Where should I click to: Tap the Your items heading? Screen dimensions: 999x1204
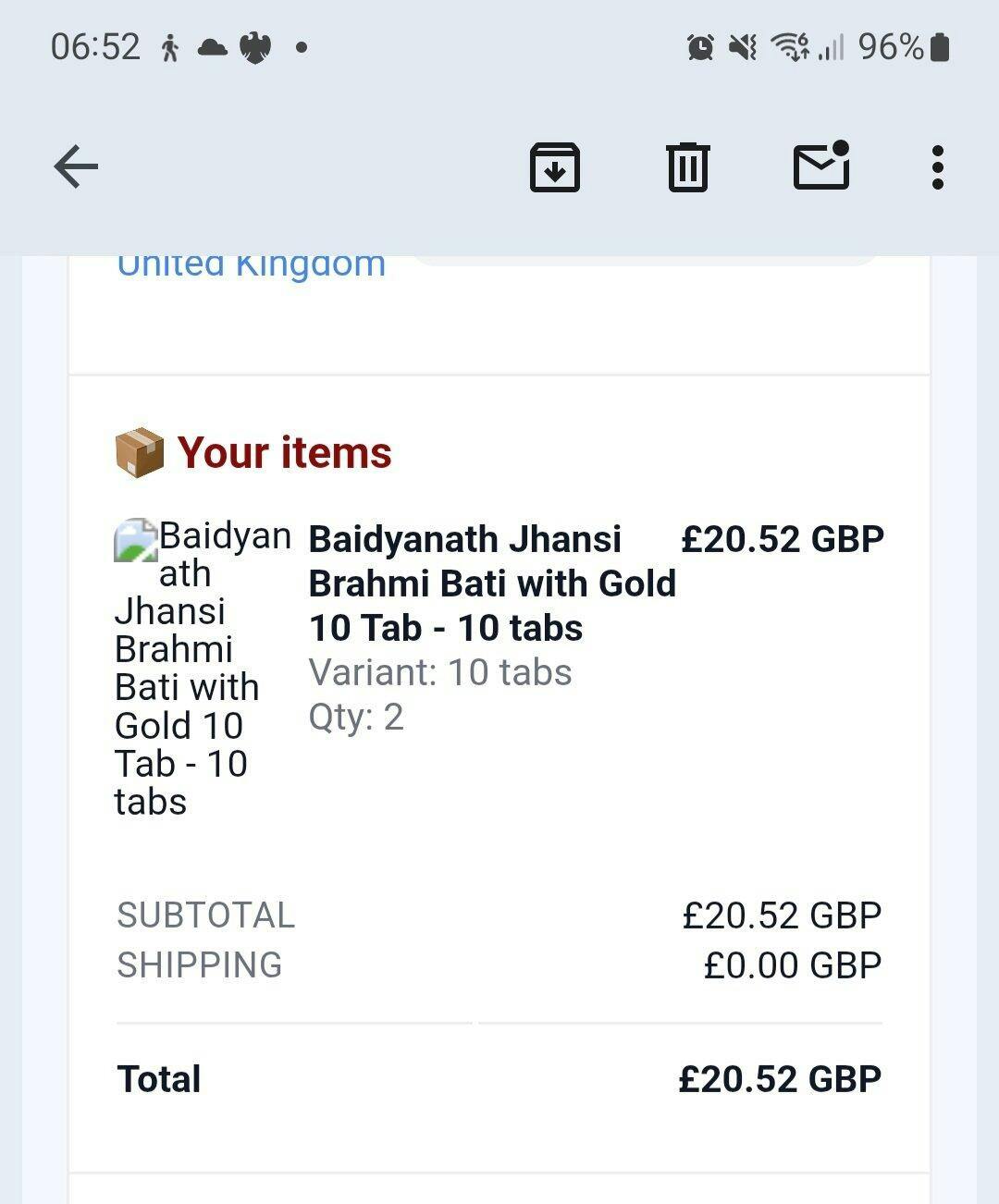(285, 452)
